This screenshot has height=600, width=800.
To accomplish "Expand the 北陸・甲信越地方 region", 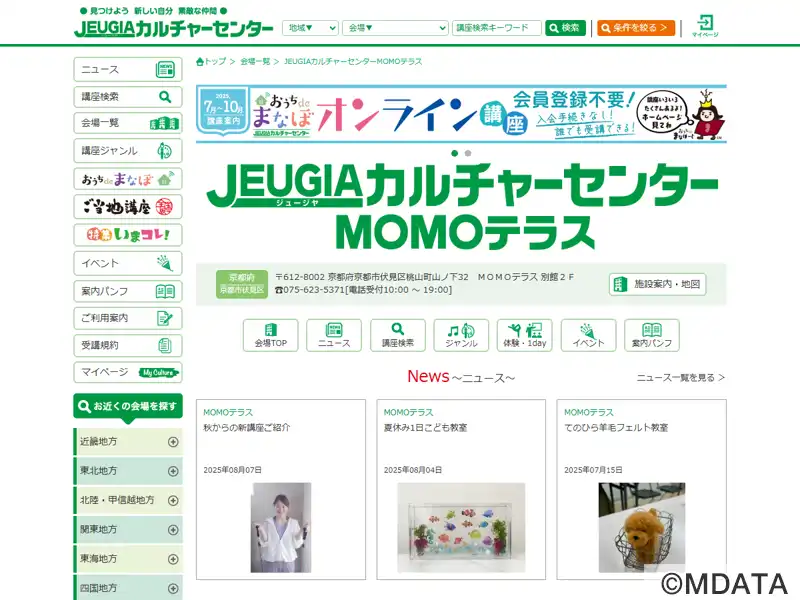I will pos(128,500).
